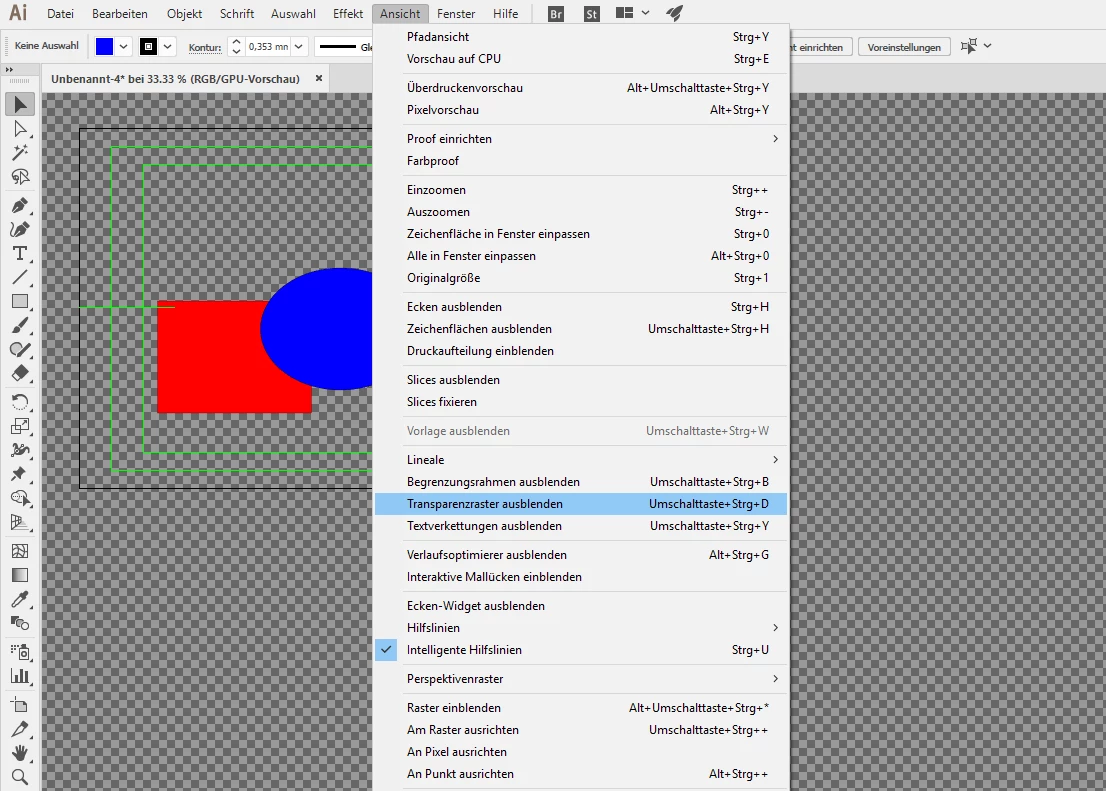Image resolution: width=1106 pixels, height=791 pixels.
Task: Open the stroke color dropdown arrow
Action: [x=167, y=47]
